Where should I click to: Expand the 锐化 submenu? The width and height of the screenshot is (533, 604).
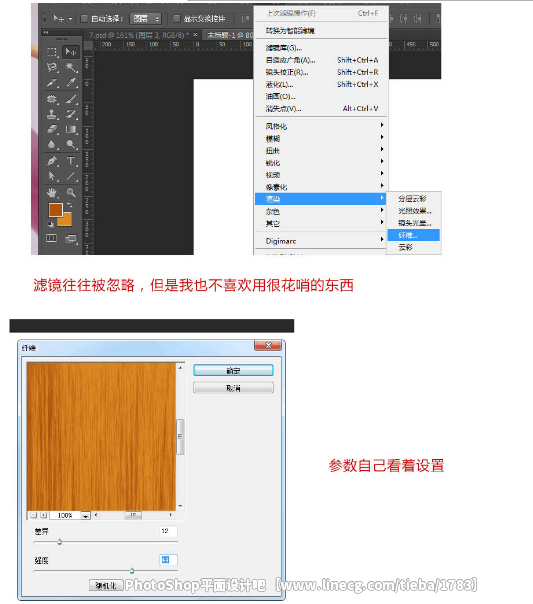click(x=320, y=163)
